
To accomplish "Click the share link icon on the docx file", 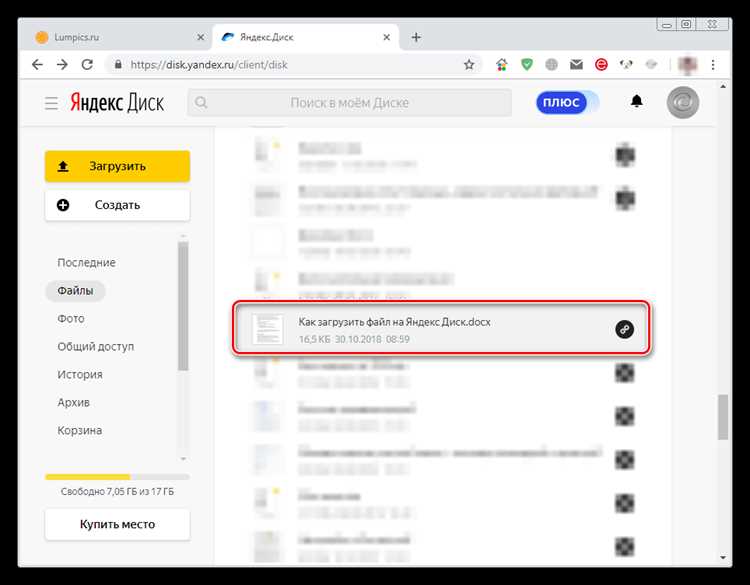I will click(624, 330).
